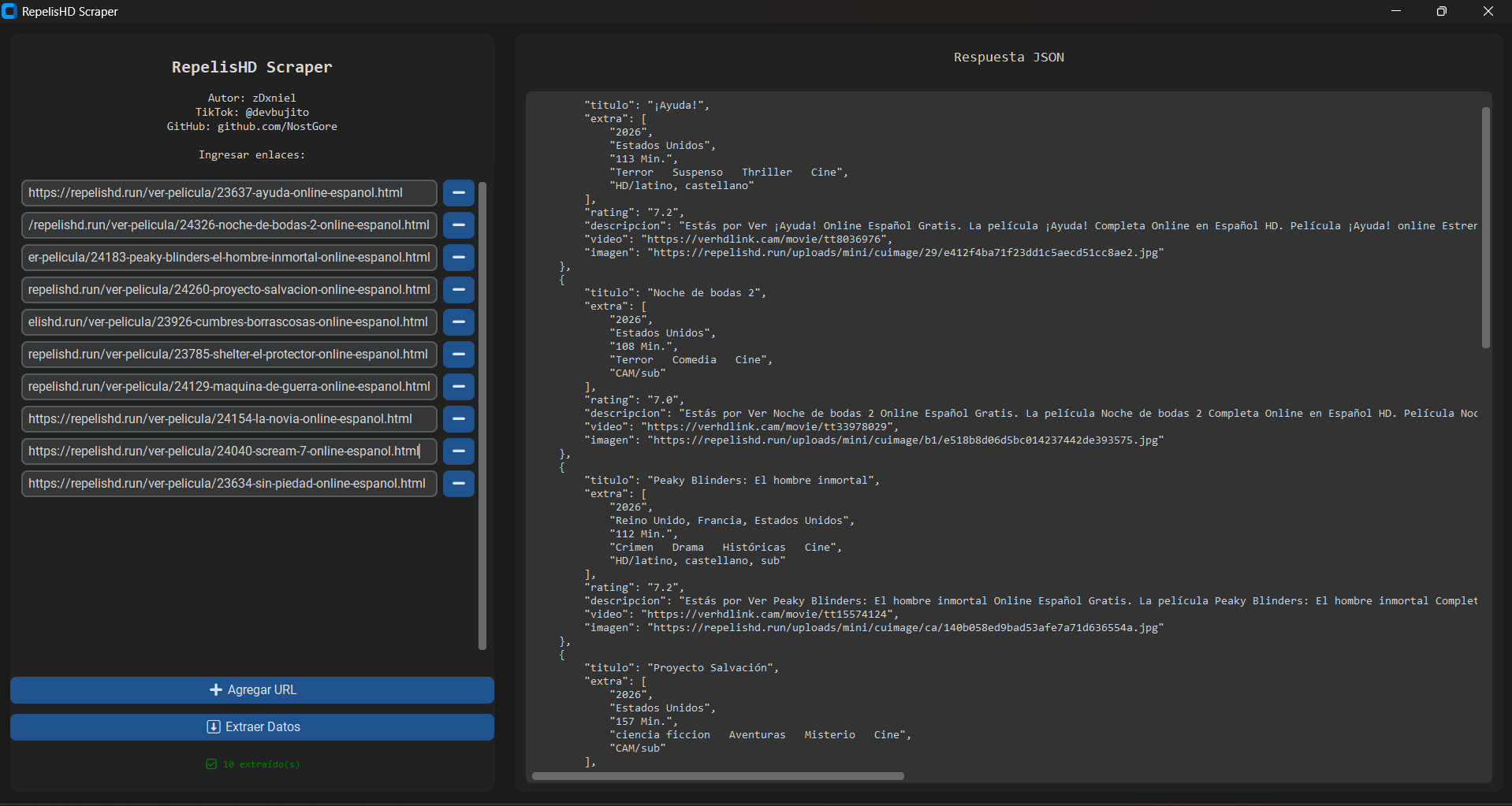Click the "rating": "7.0" JSON line
Viewport: 1512px width, 806px height.
click(x=634, y=400)
